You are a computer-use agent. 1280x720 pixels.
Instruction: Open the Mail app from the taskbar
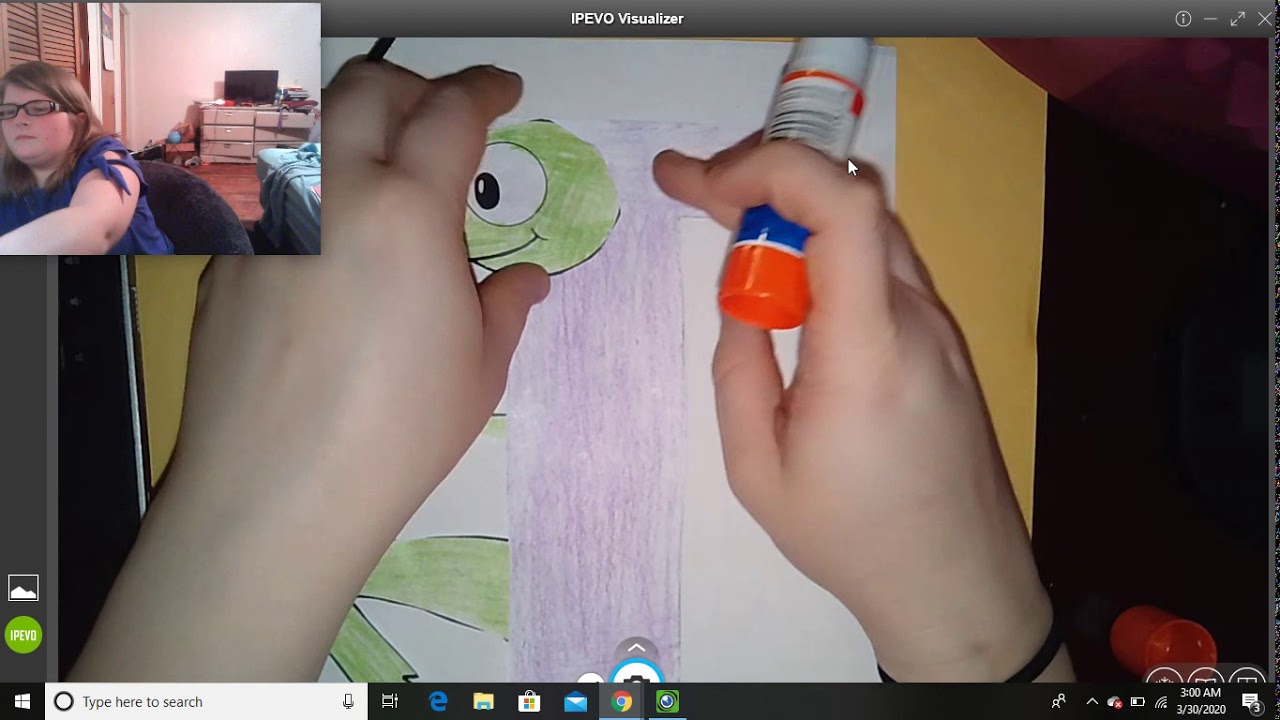click(575, 702)
